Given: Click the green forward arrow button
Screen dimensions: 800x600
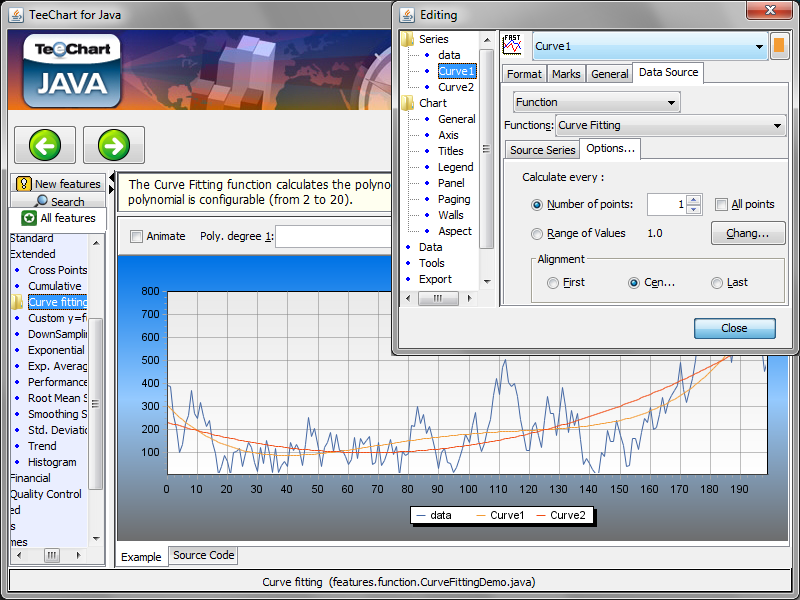Looking at the screenshot, I should pos(114,145).
